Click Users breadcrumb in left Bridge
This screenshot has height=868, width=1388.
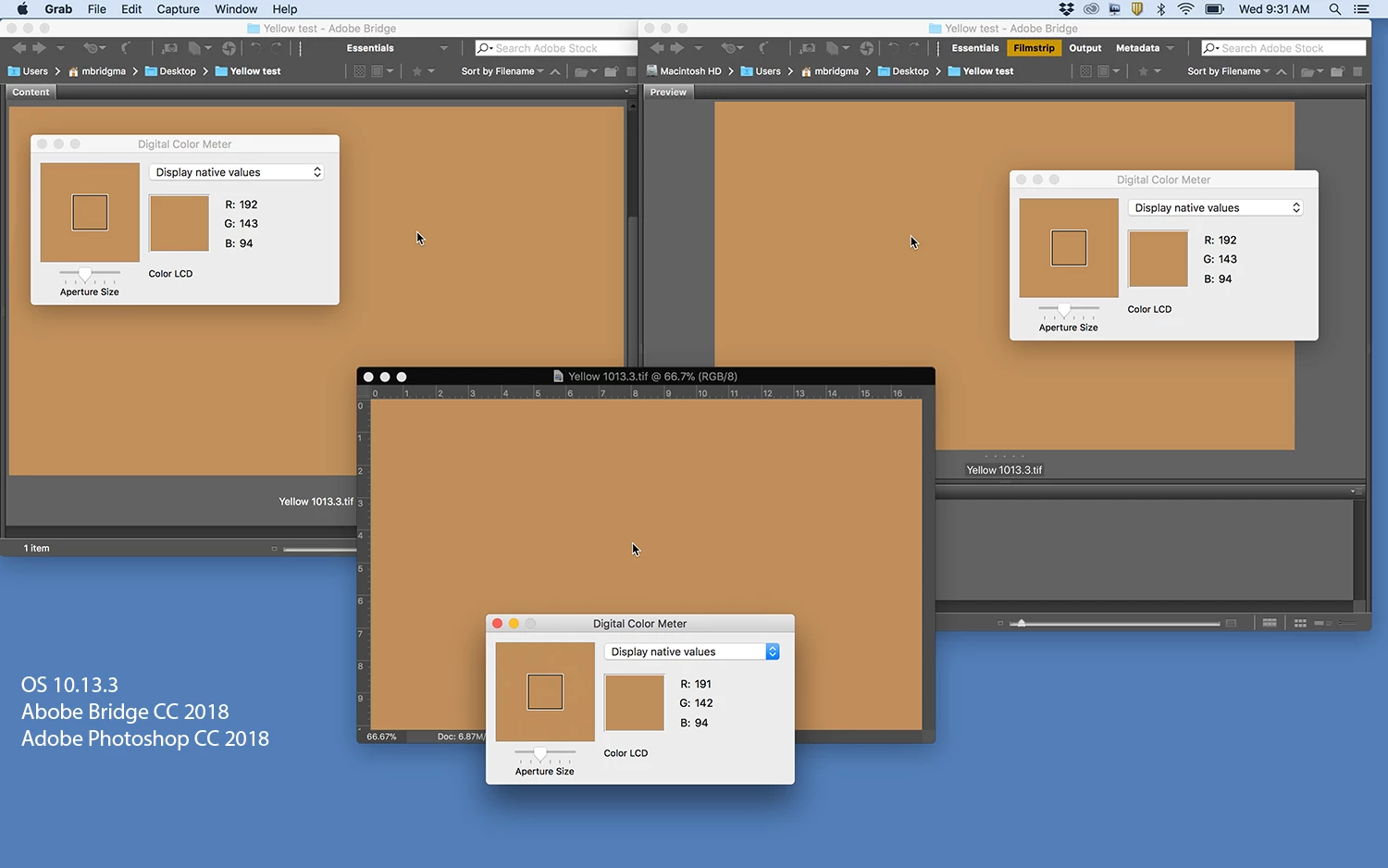pyautogui.click(x=28, y=71)
